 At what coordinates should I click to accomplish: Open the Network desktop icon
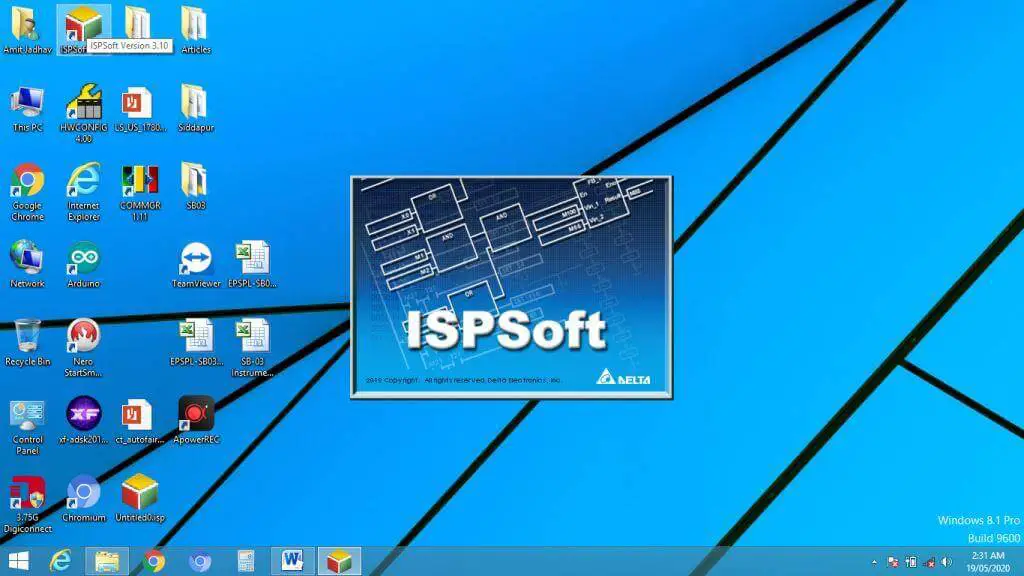pyautogui.click(x=27, y=264)
